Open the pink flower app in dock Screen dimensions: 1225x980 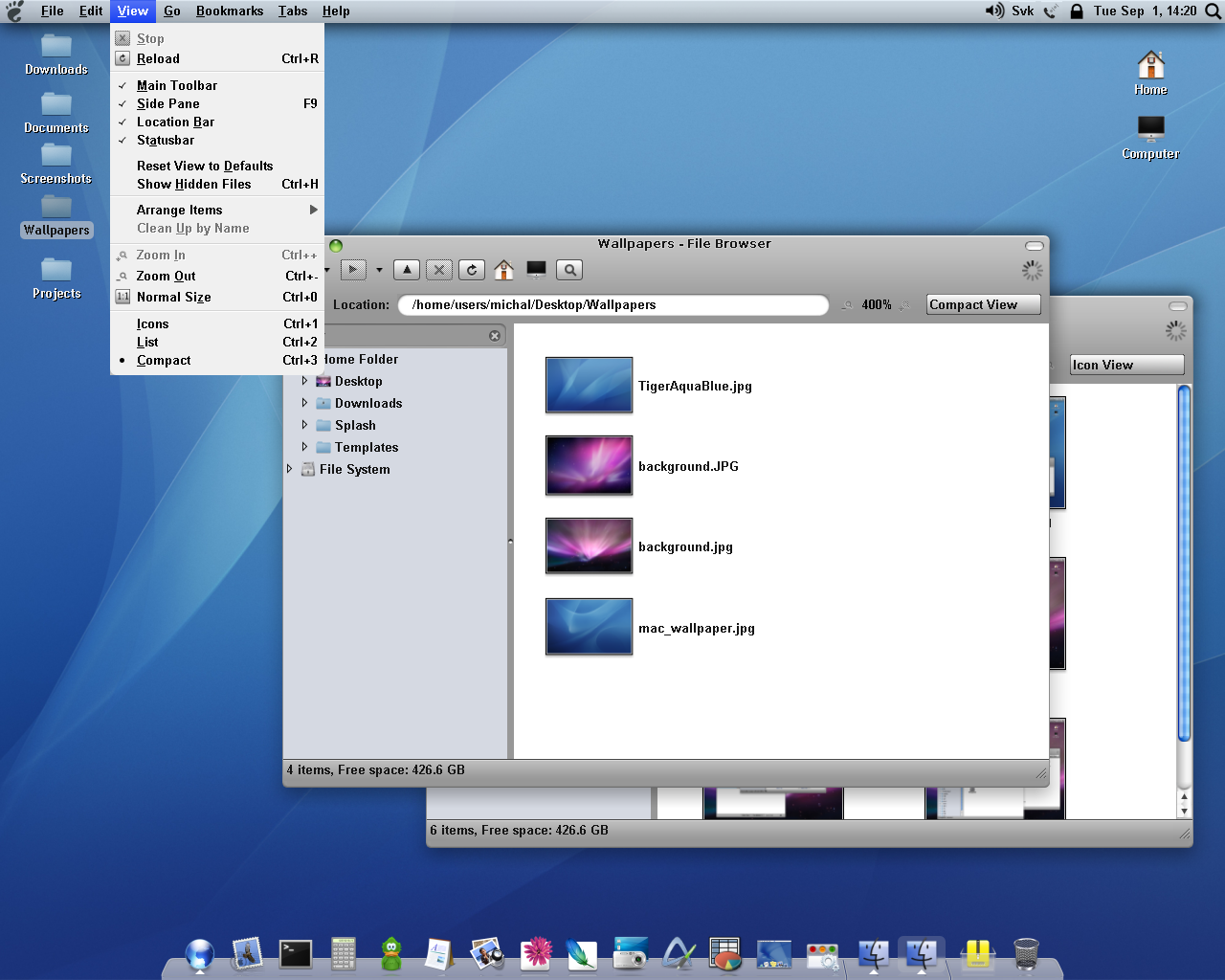click(x=537, y=953)
